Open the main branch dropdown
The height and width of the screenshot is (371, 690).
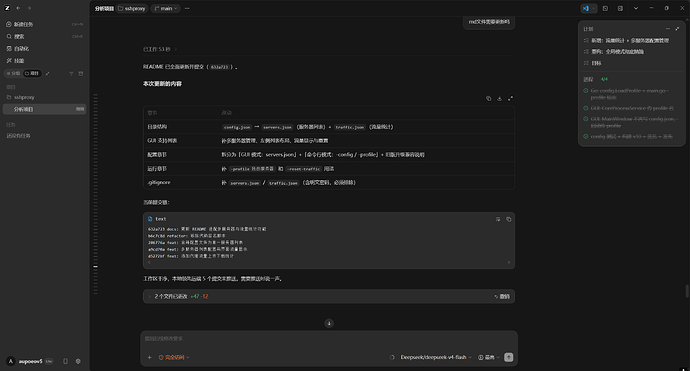(165, 8)
